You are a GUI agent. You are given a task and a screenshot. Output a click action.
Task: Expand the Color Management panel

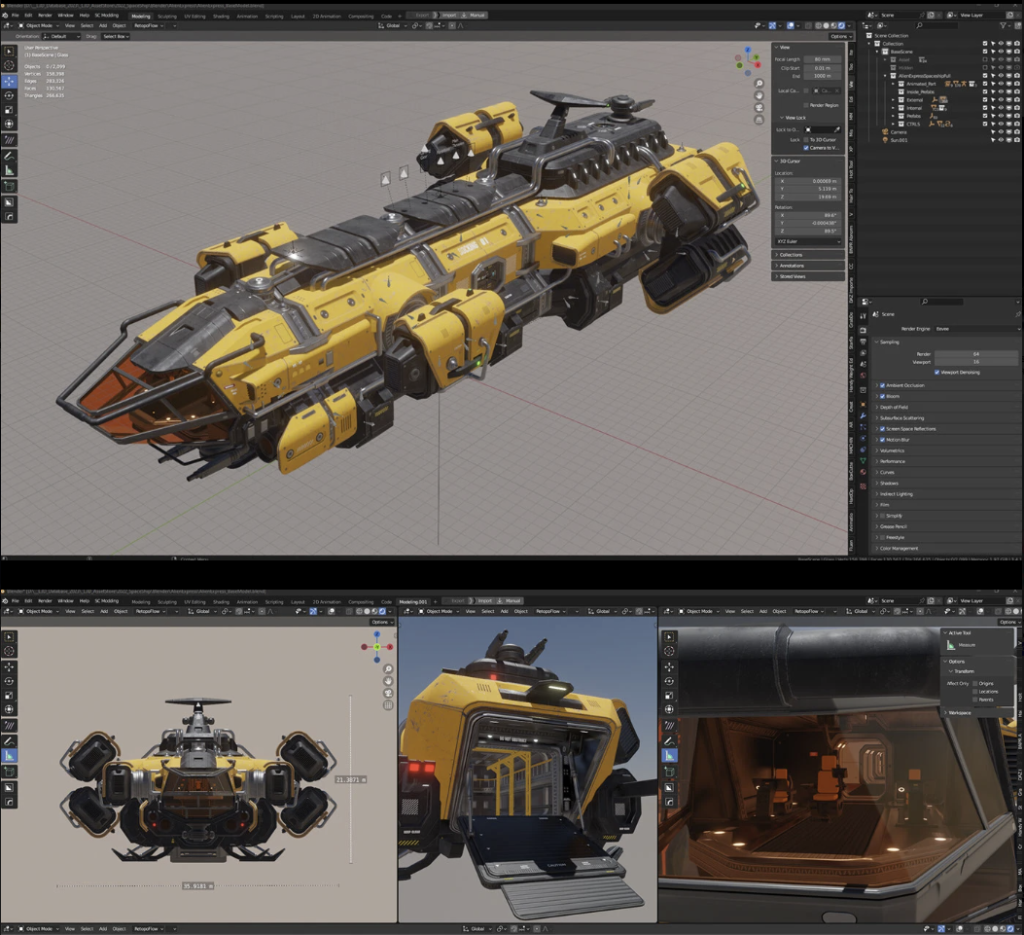pyautogui.click(x=948, y=548)
